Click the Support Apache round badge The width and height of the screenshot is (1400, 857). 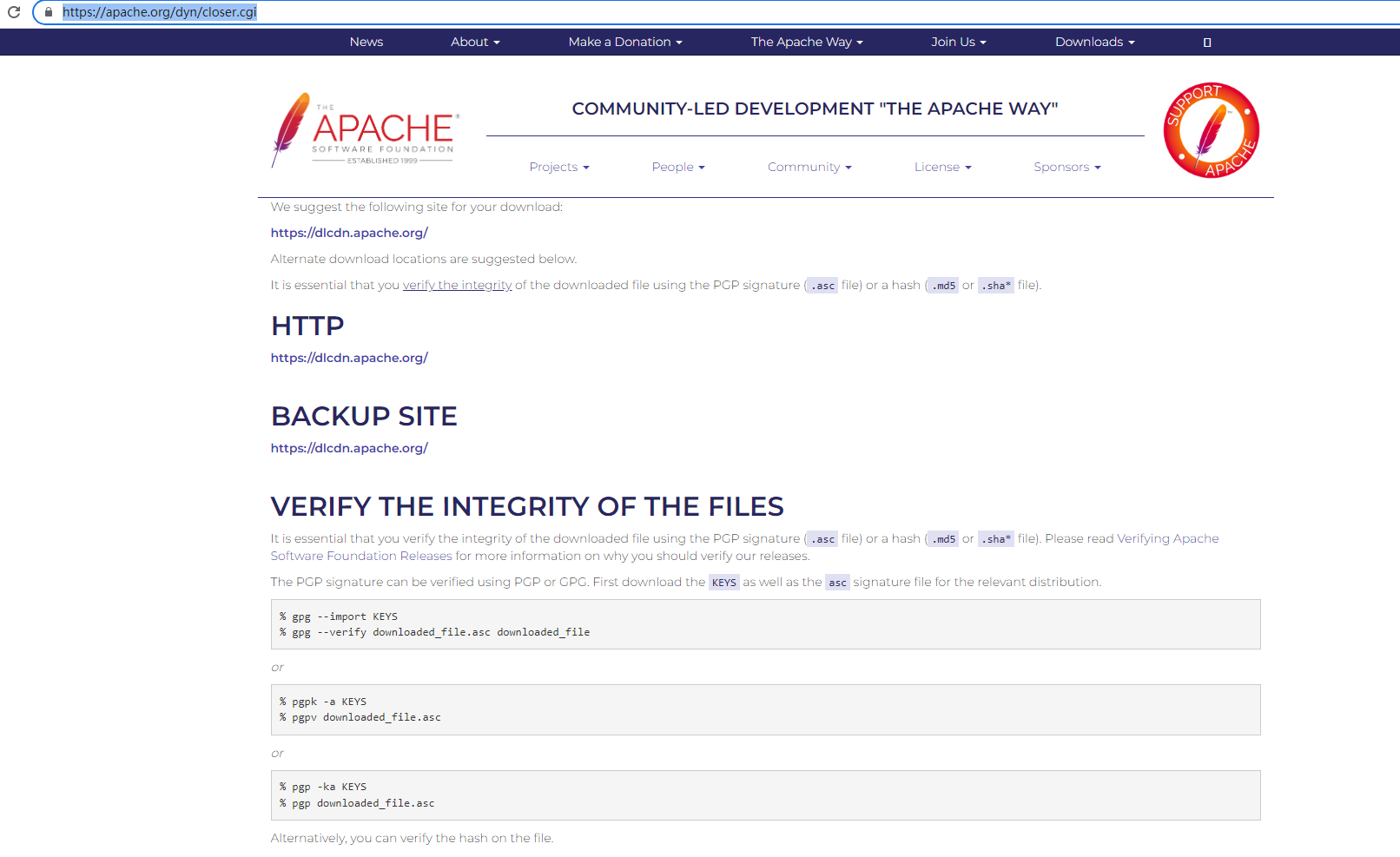[1212, 130]
